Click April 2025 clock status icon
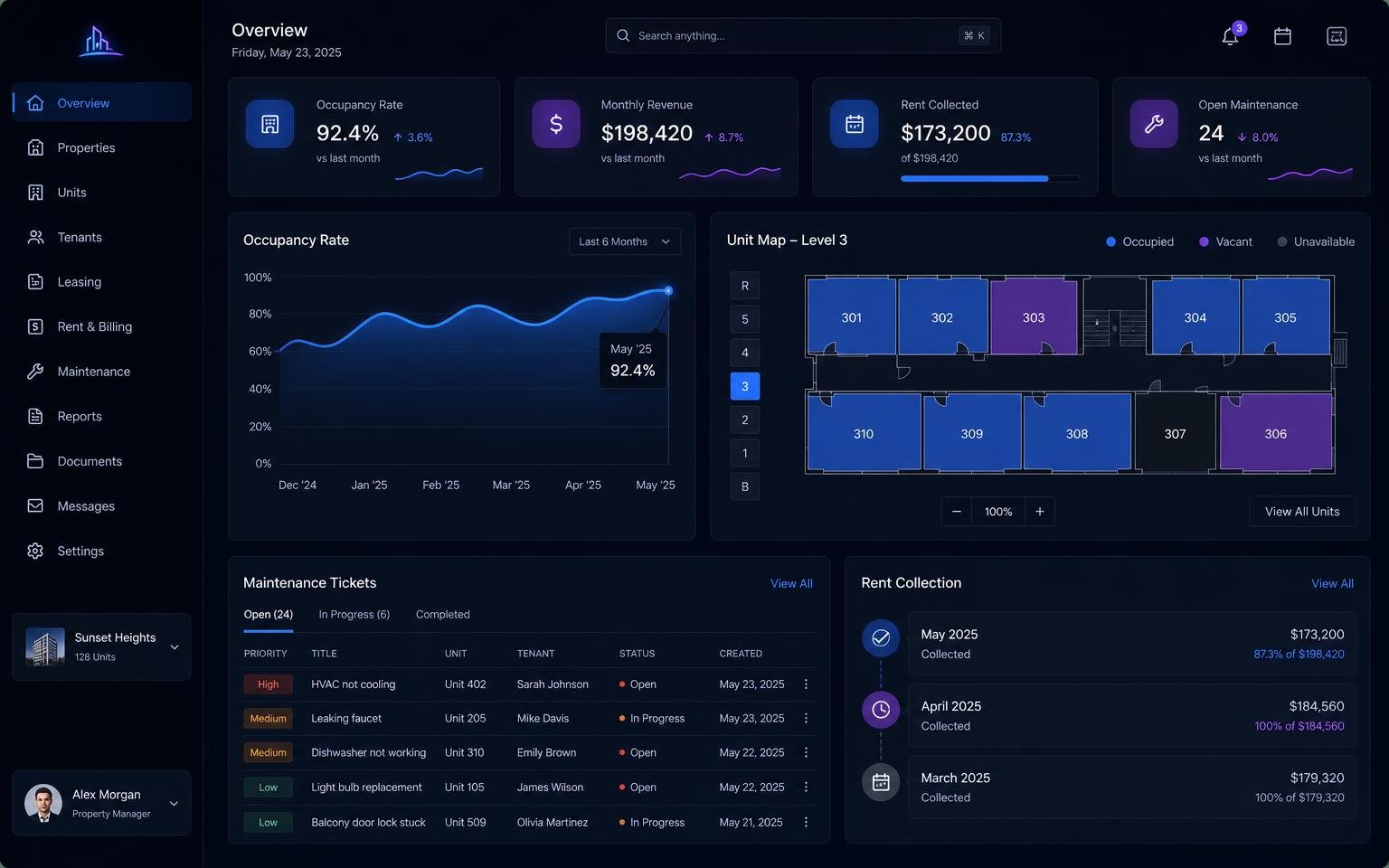The image size is (1389, 868). click(881, 710)
